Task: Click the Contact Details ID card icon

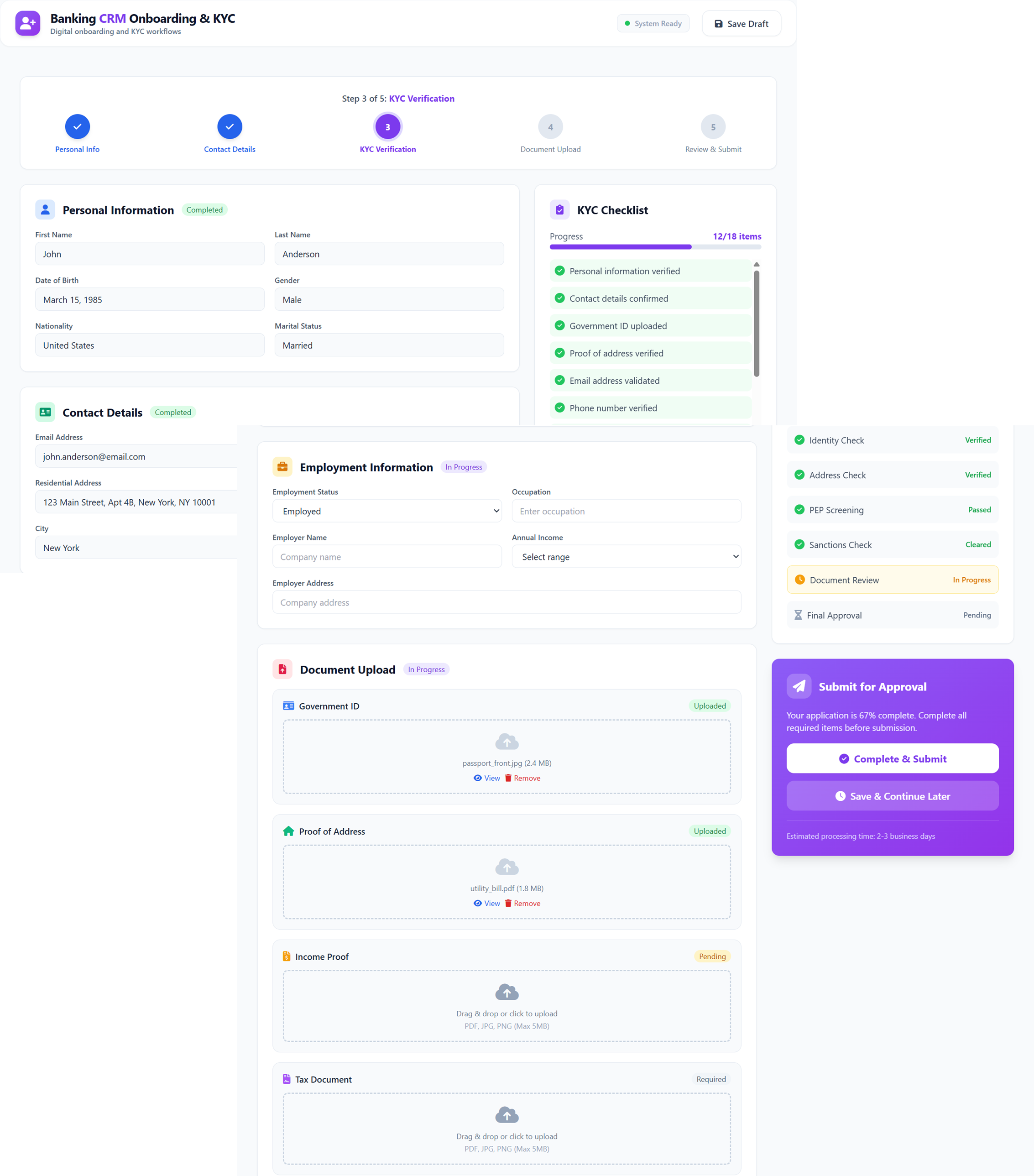Action: (45, 412)
